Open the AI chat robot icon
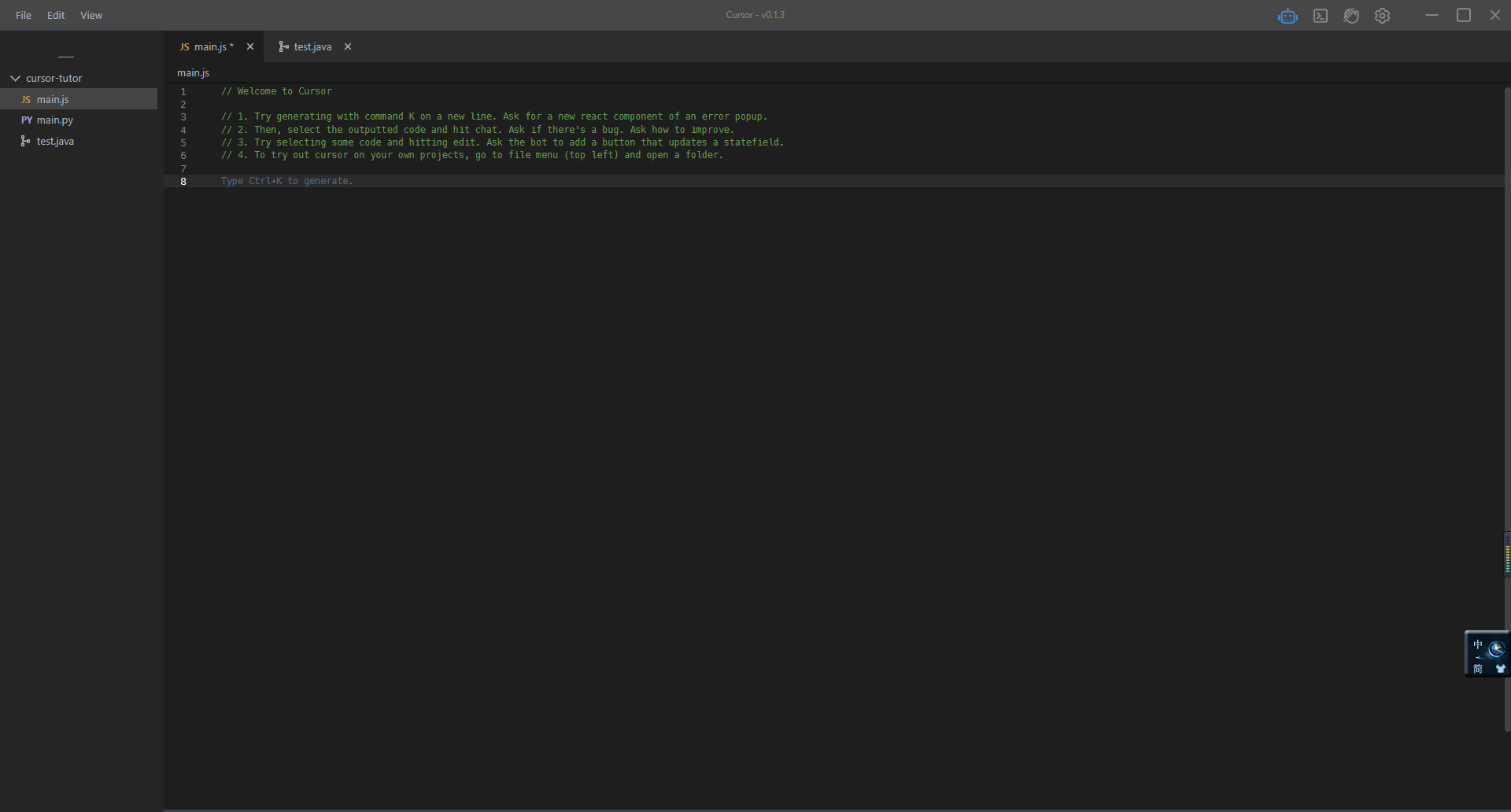Viewport: 1511px width, 812px height. (x=1287, y=16)
